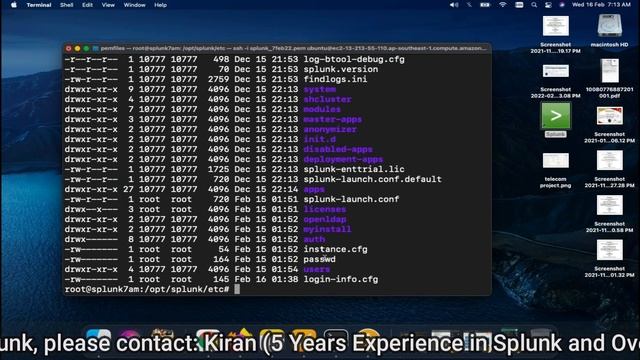Click the 'deployment-apps' directory name
This screenshot has height=360, width=640.
[343, 159]
